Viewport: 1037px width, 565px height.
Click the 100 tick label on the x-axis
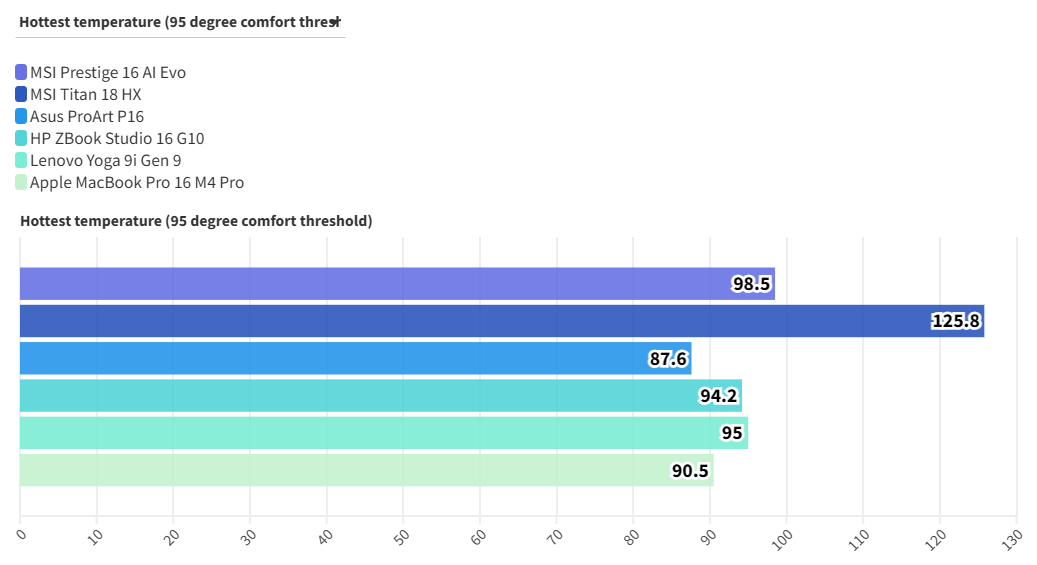783,535
